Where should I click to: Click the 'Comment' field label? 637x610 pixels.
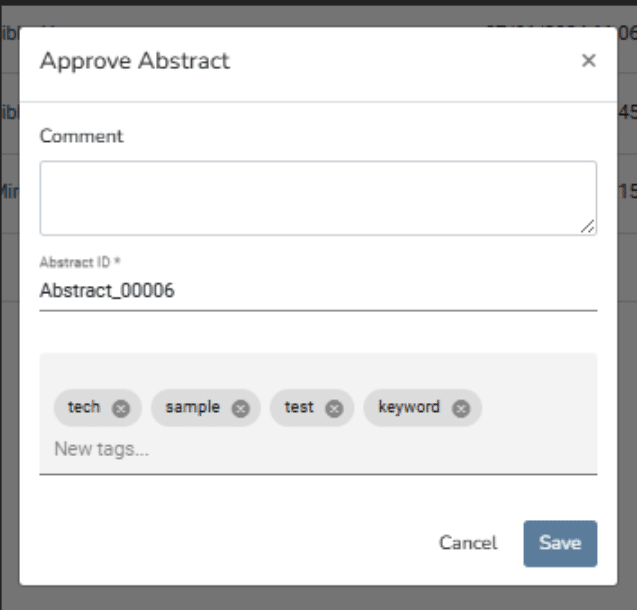coord(81,136)
